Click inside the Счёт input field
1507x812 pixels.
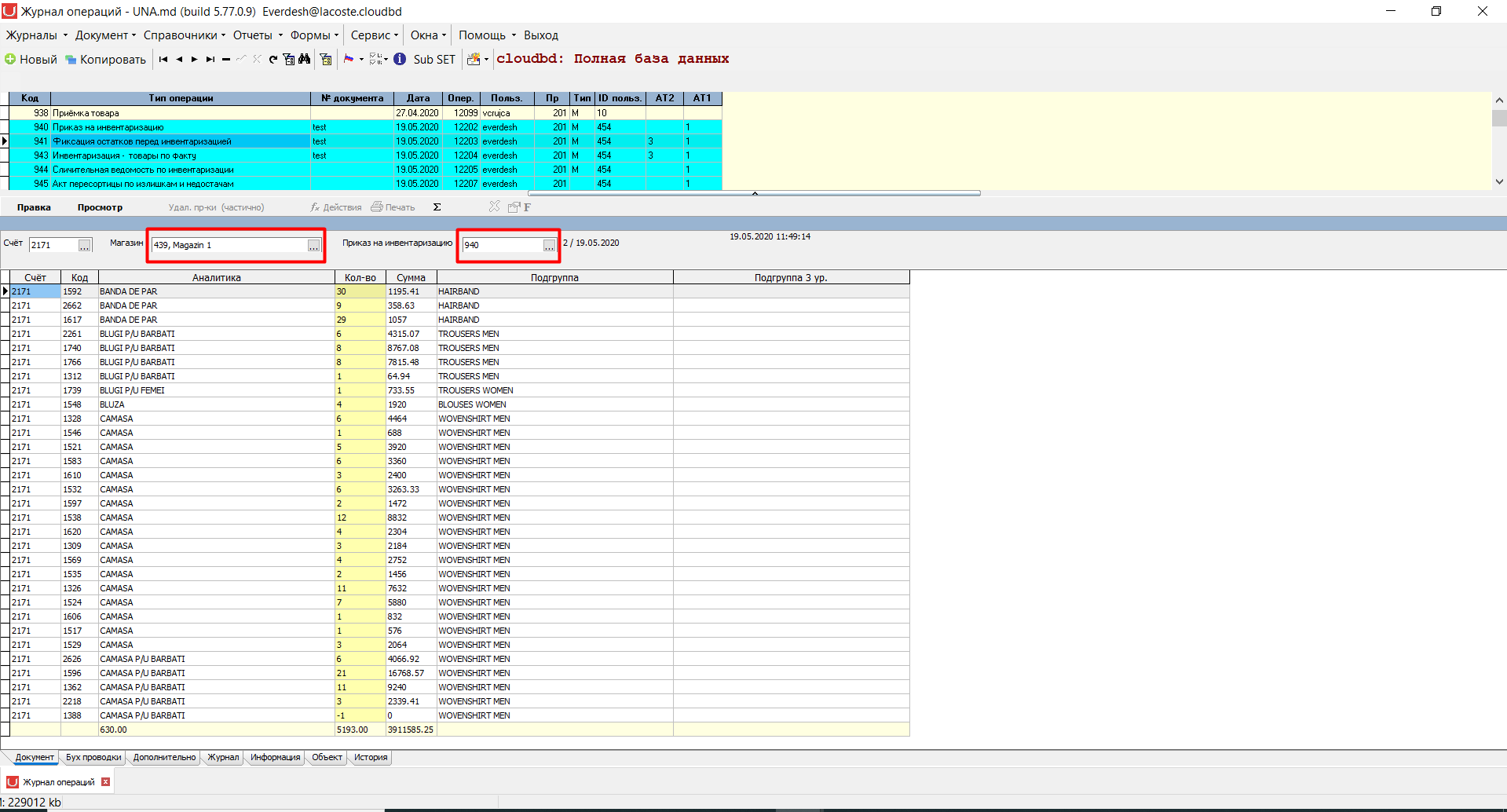[53, 245]
